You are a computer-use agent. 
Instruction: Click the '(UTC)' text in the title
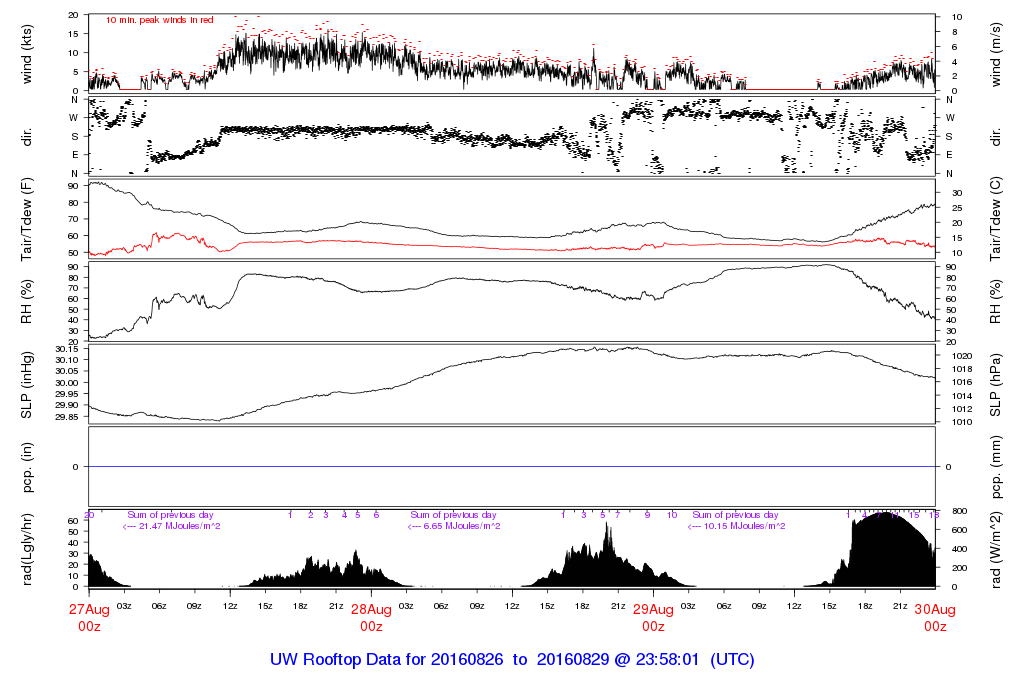click(732, 660)
